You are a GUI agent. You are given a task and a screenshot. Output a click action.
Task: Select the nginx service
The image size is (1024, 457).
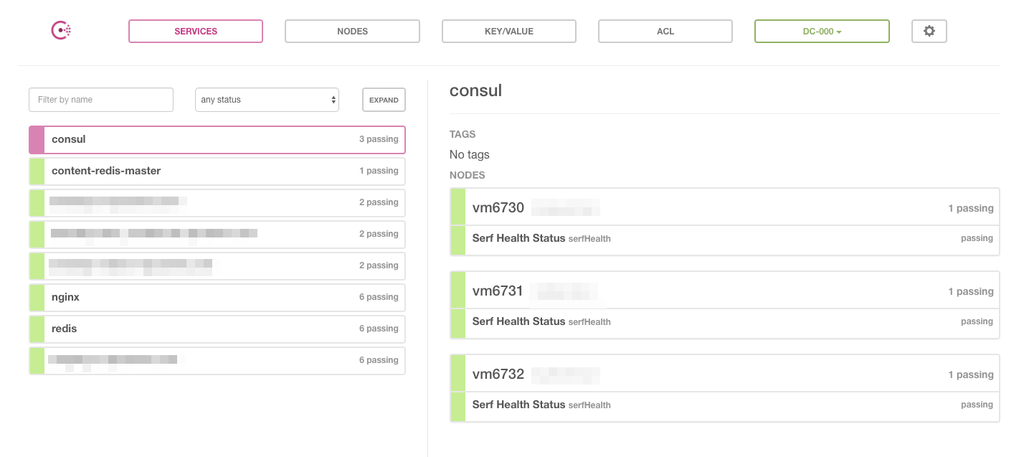[66, 297]
